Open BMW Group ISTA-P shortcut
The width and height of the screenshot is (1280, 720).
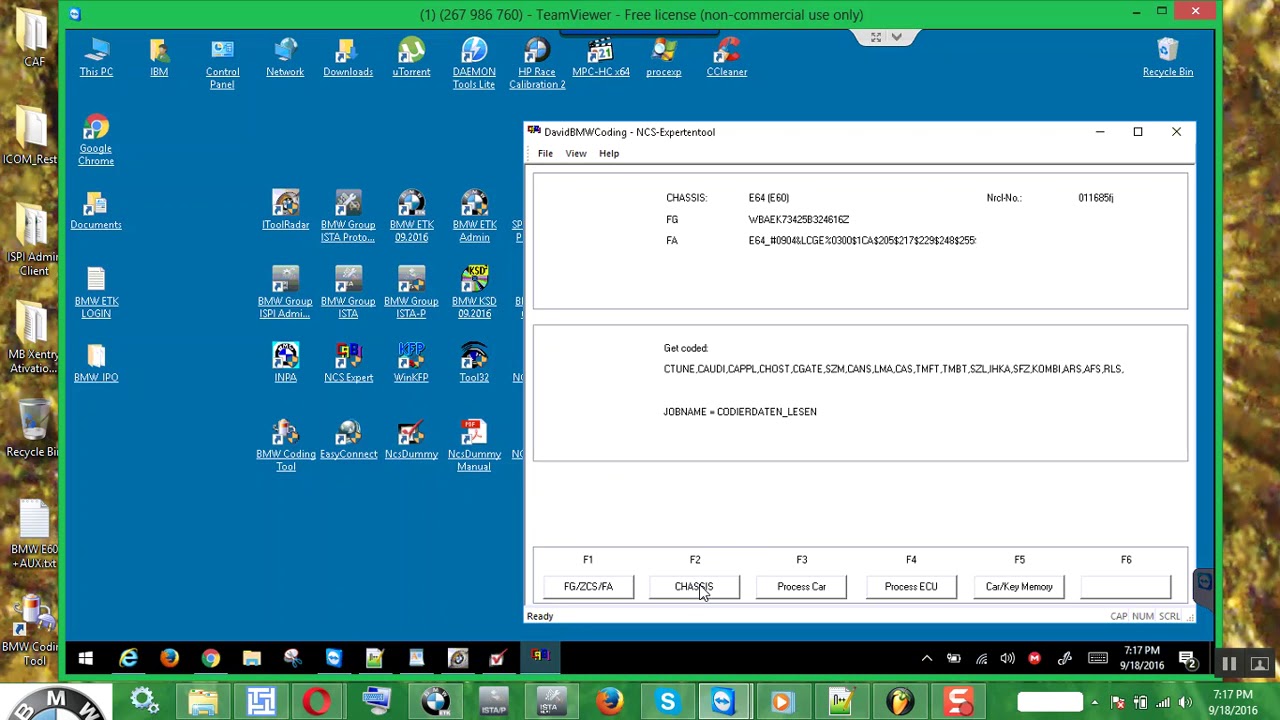pyautogui.click(x=411, y=293)
